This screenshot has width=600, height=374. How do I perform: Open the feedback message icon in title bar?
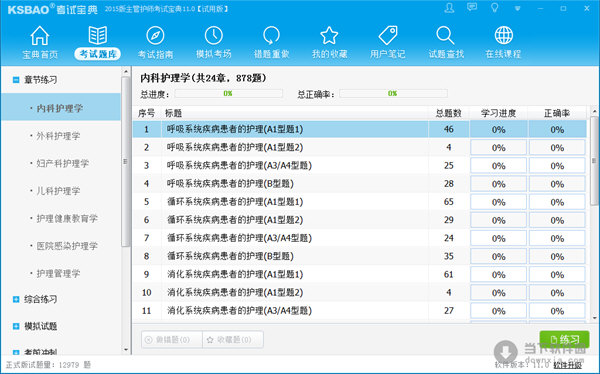pyautogui.click(x=472, y=7)
